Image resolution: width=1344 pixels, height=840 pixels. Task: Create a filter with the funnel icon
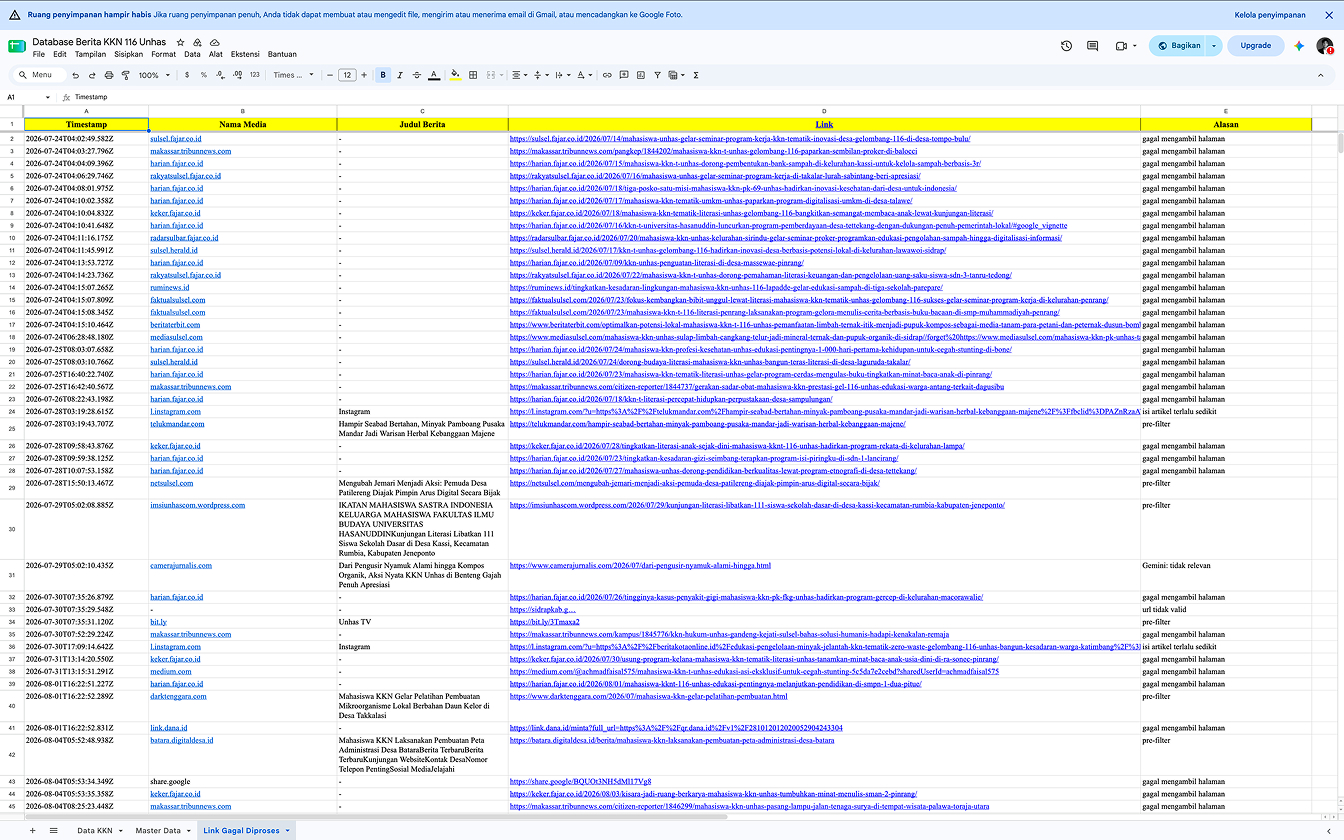[x=657, y=75]
